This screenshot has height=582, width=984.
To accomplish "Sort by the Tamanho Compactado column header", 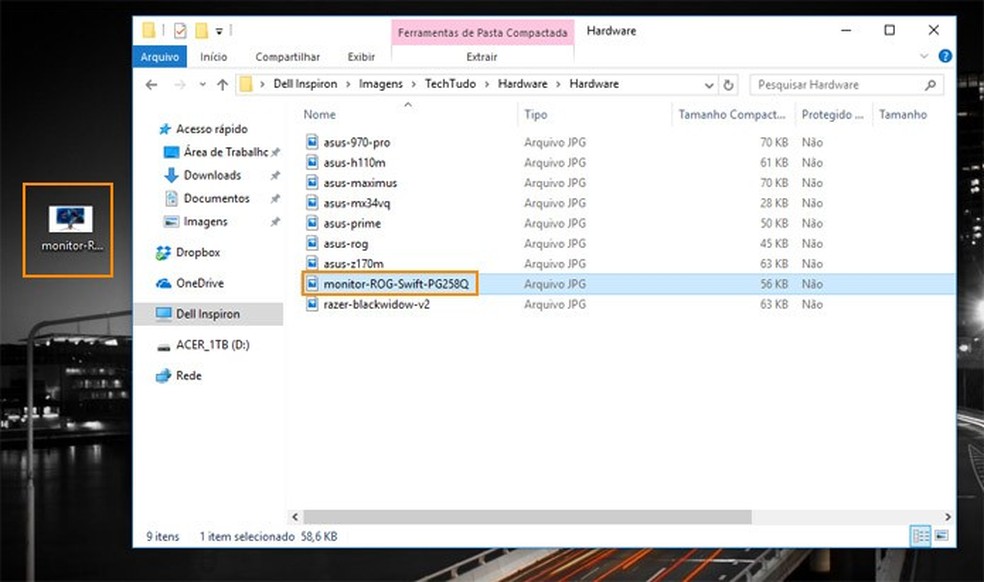I will click(732, 114).
